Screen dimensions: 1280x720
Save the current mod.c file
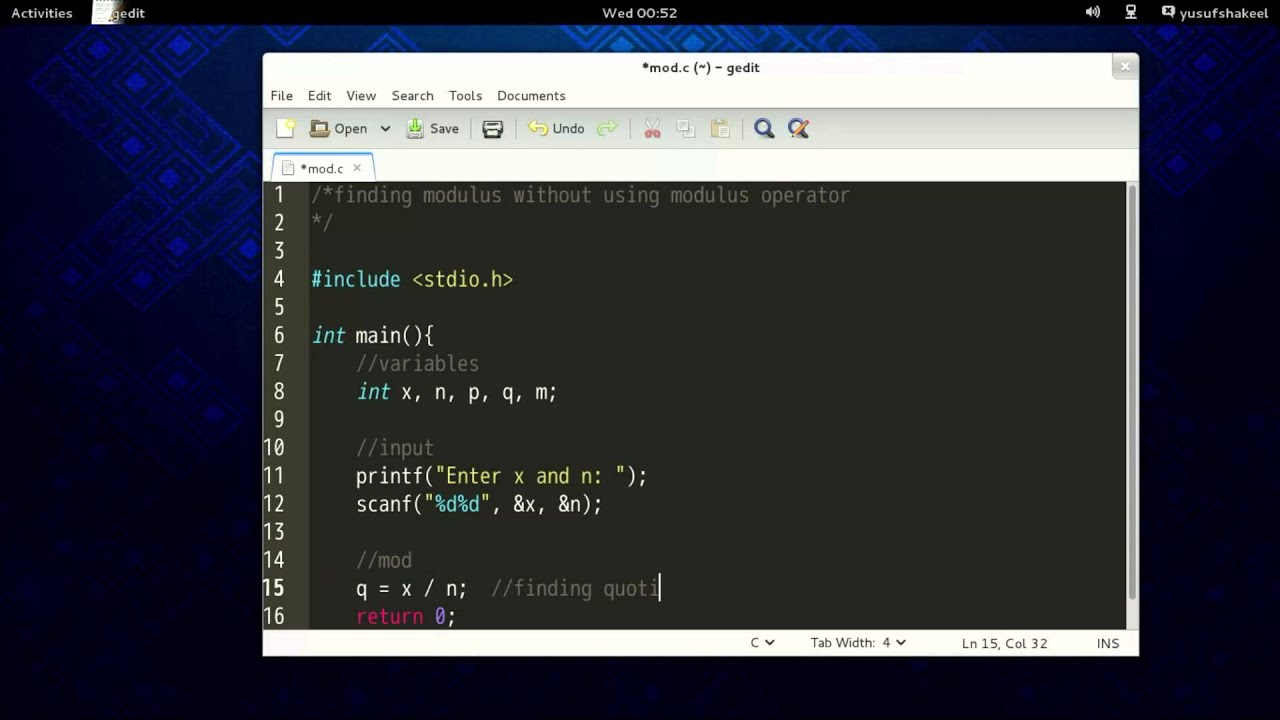coord(432,128)
